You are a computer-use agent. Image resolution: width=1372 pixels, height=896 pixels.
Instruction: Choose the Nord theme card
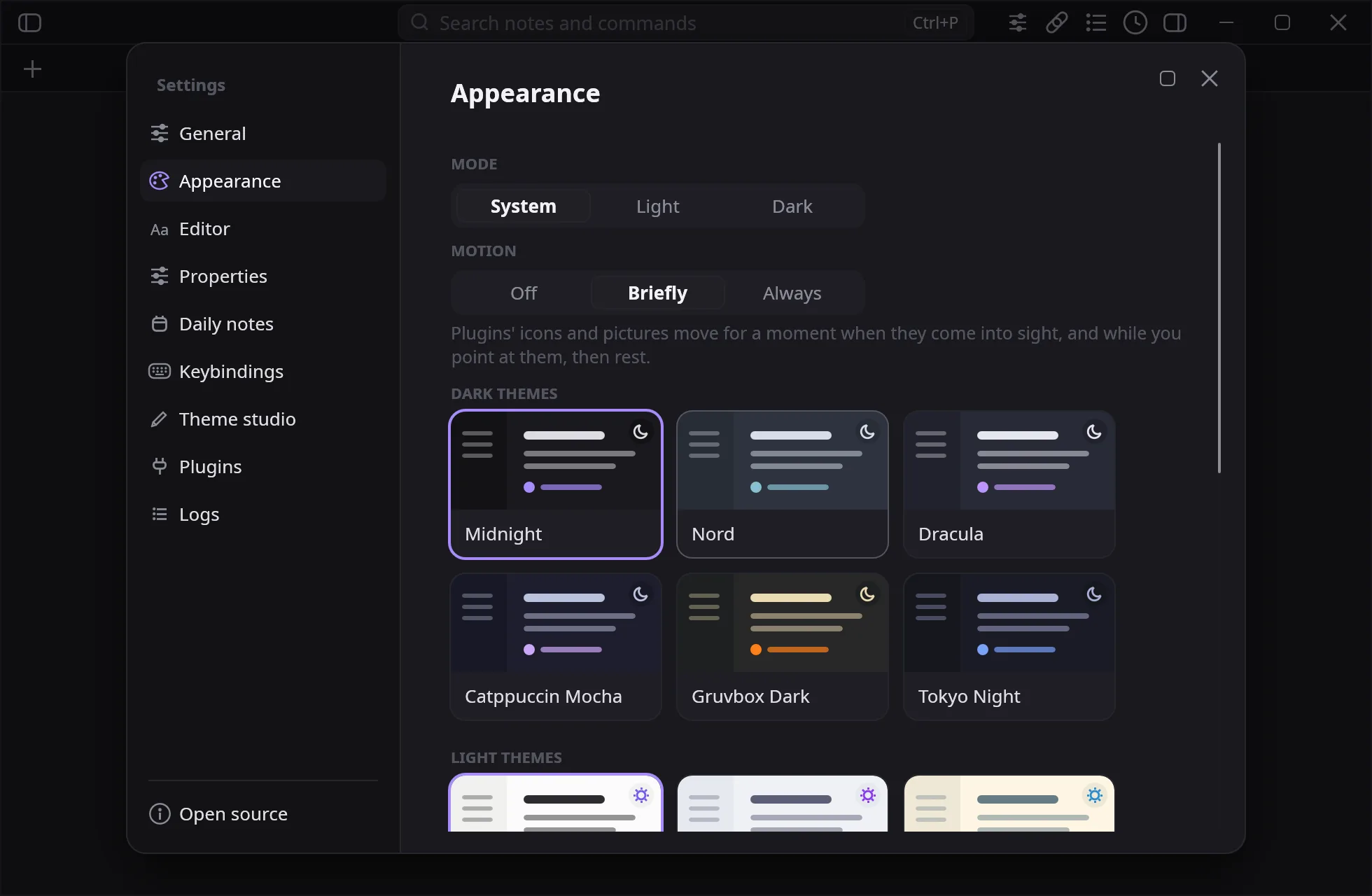[x=783, y=484]
